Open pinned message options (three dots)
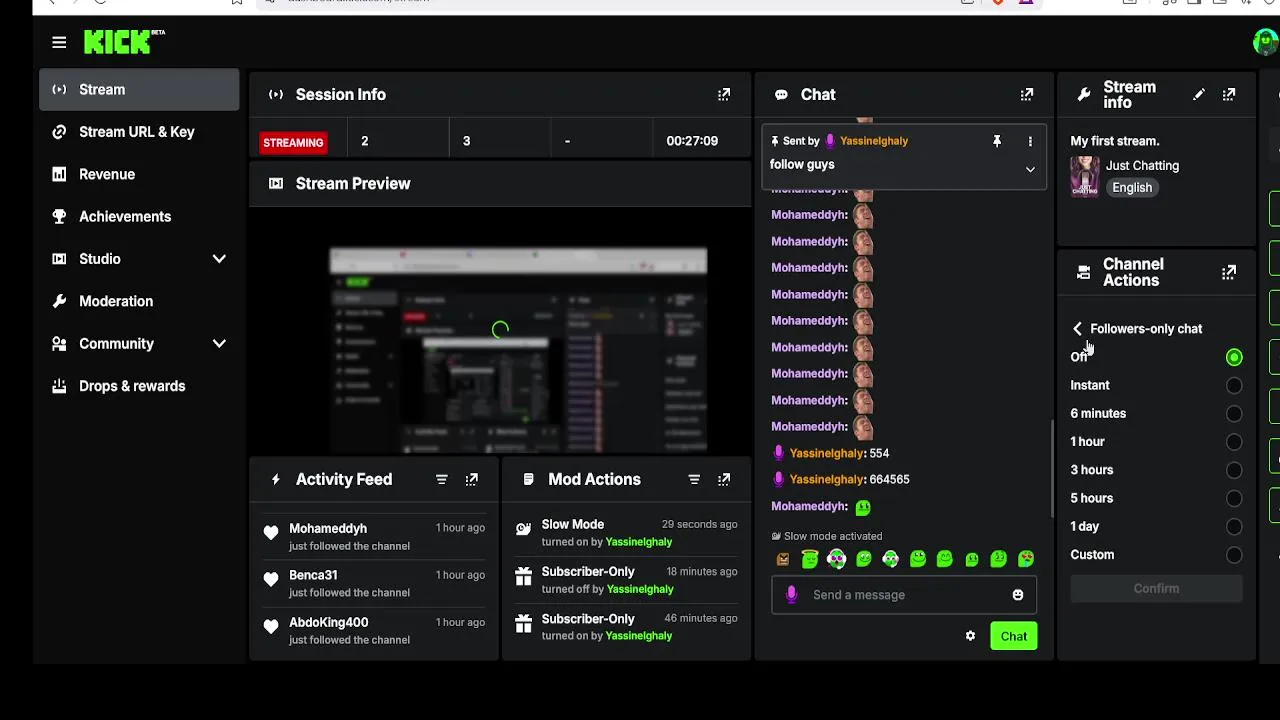The height and width of the screenshot is (720, 1280). pos(1030,141)
